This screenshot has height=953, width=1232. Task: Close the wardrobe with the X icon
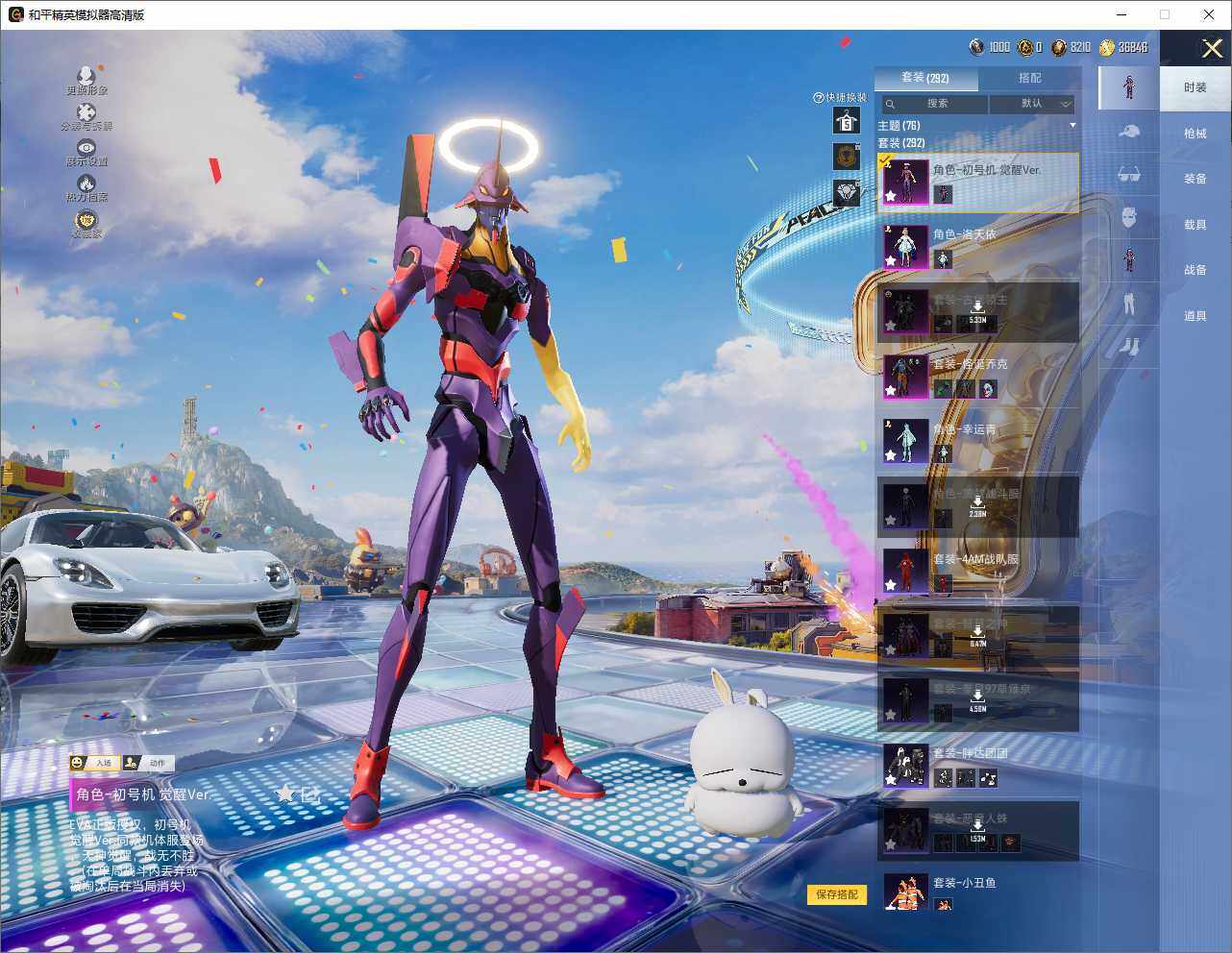pos(1212,48)
